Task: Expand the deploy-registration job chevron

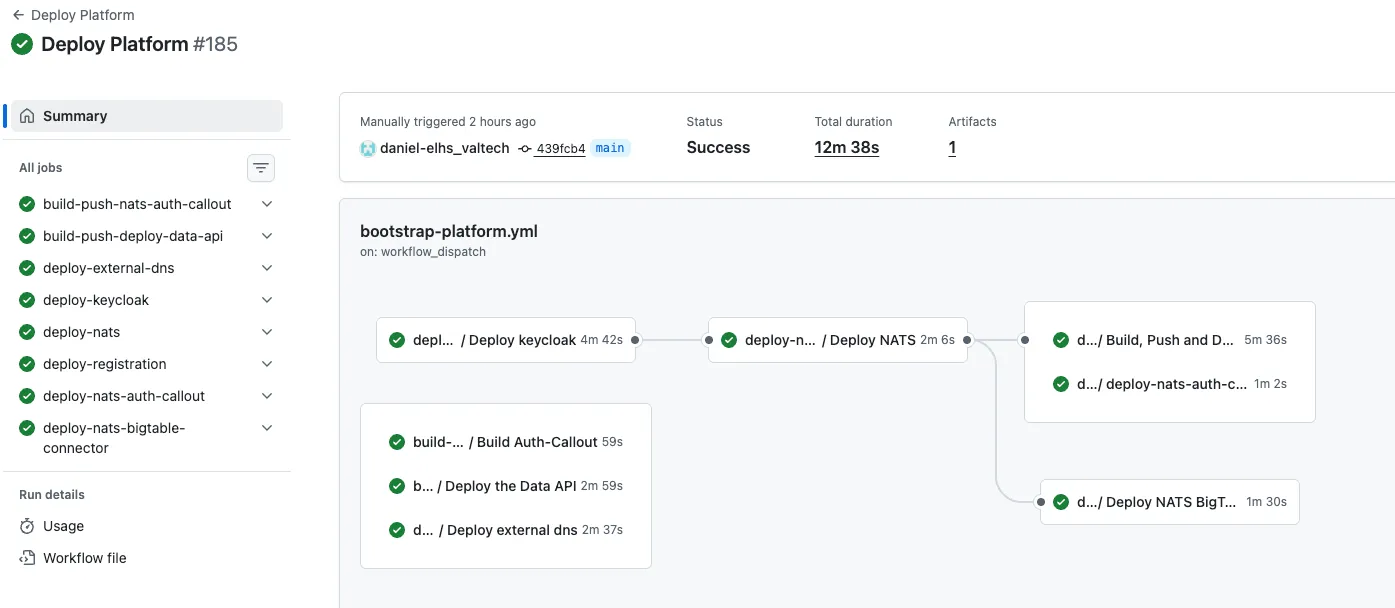Action: pyautogui.click(x=267, y=364)
